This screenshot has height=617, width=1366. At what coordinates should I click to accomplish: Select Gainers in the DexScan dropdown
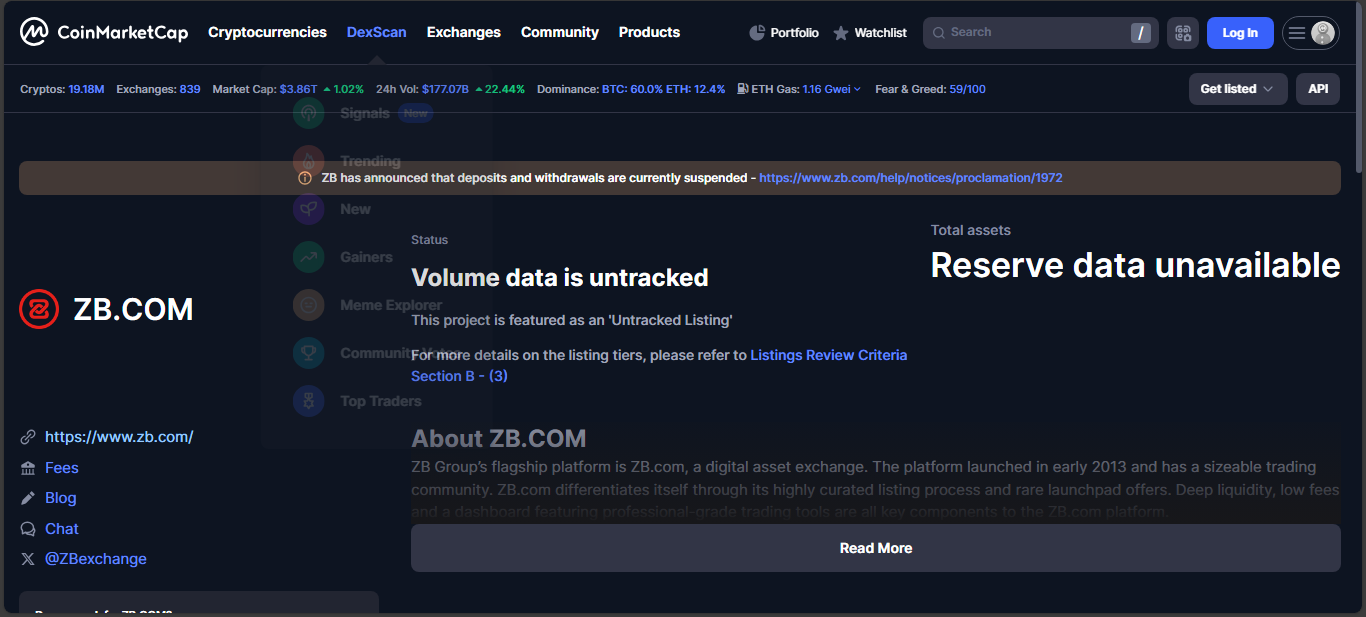coord(366,257)
